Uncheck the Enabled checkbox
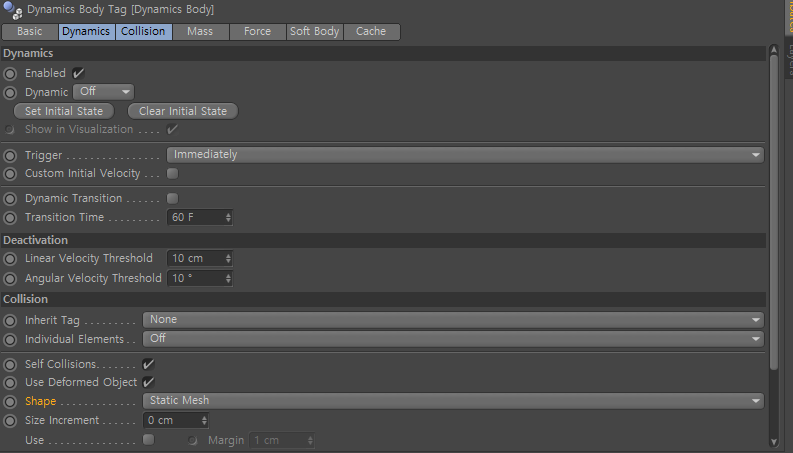 [x=78, y=73]
